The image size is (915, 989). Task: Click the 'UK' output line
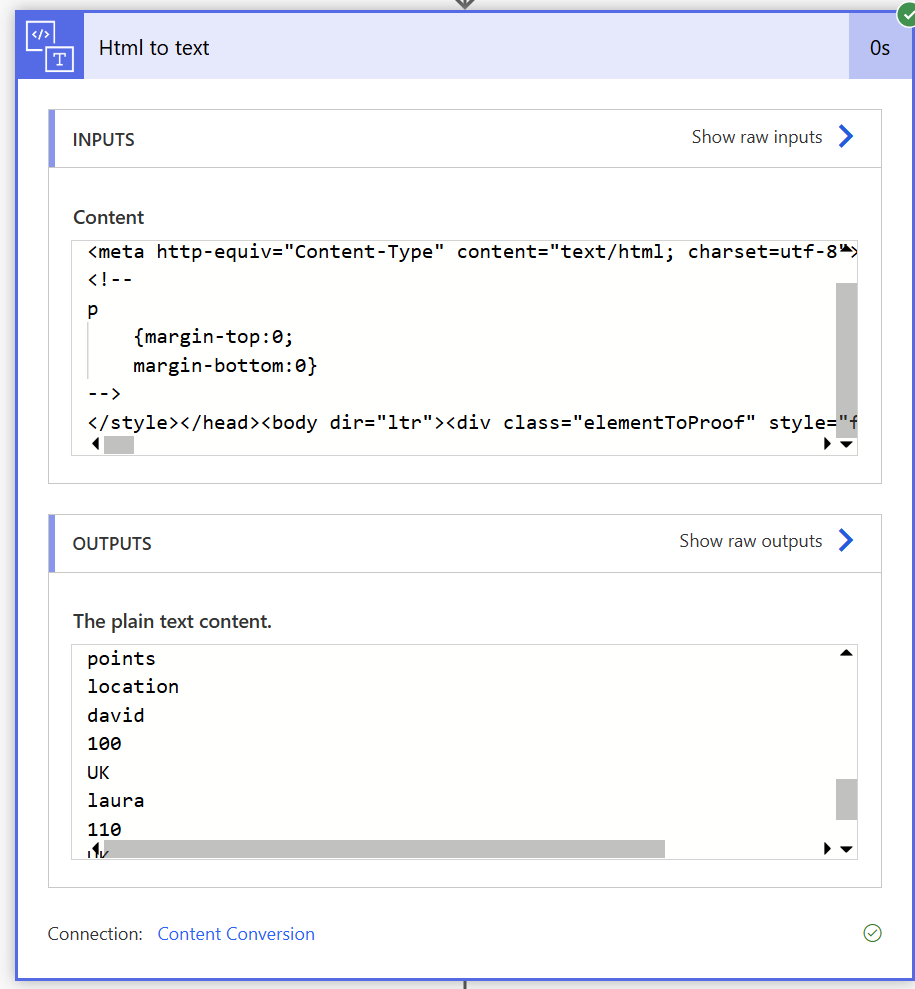coord(98,772)
